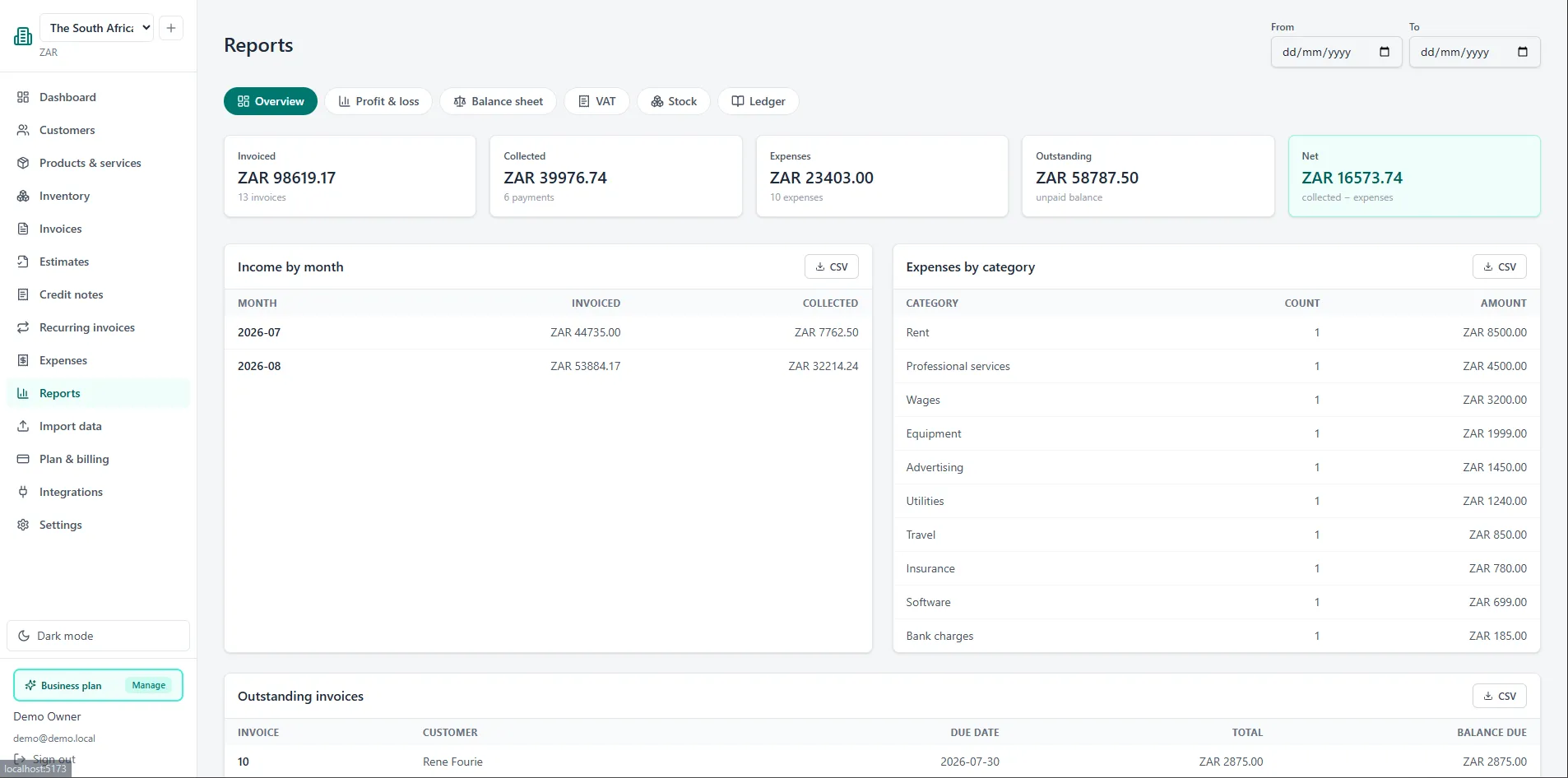This screenshot has width=1568, height=778.
Task: Download Income by month CSV
Action: pyautogui.click(x=832, y=266)
